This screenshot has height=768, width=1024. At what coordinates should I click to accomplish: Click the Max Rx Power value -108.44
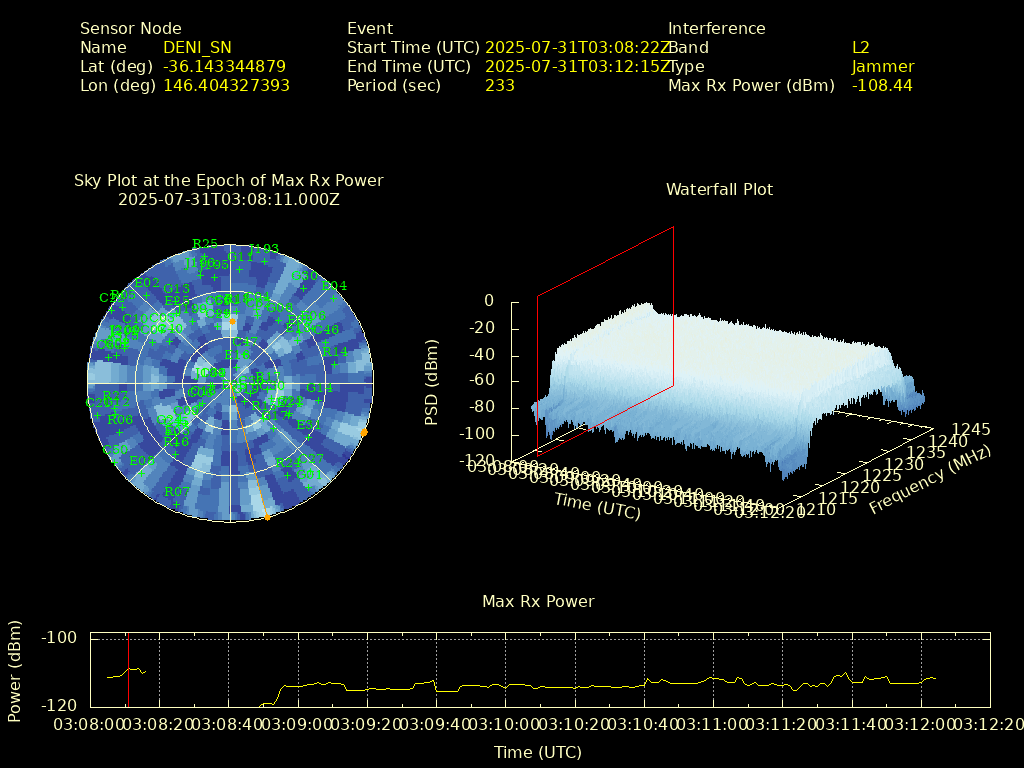tap(882, 86)
